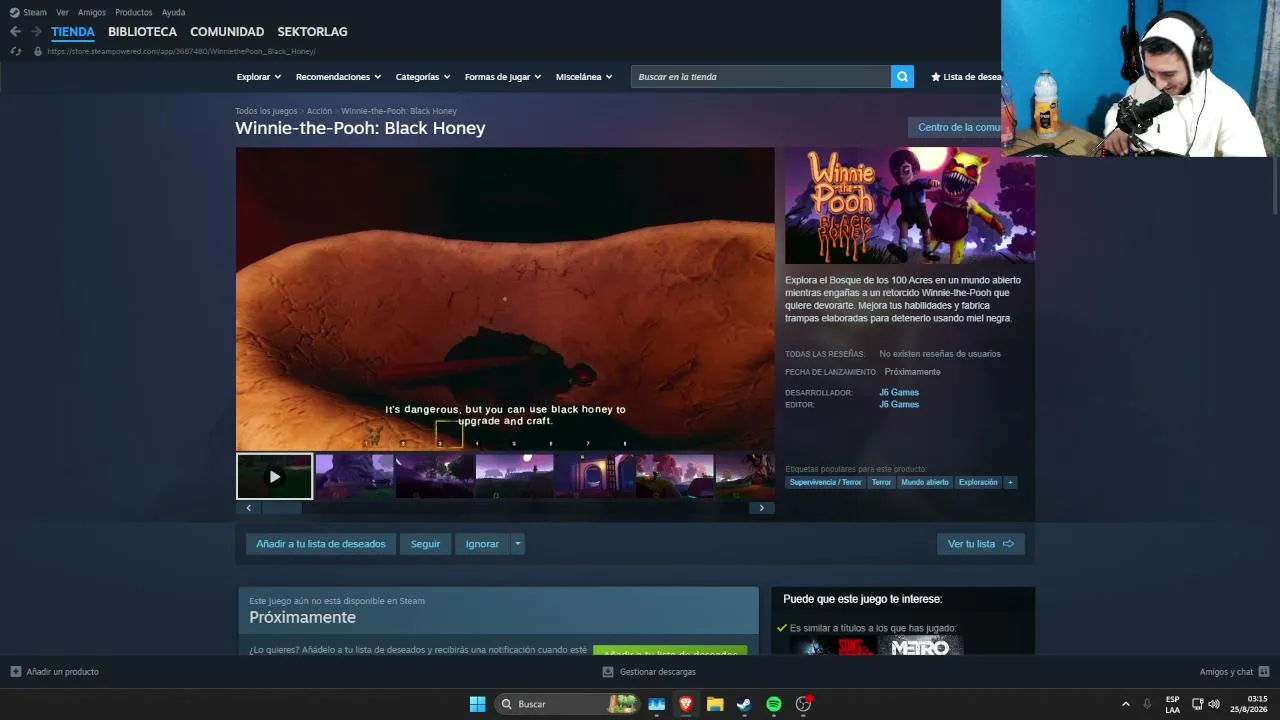The height and width of the screenshot is (720, 1280).
Task: Click the plus icon to add more tags
Action: (x=1010, y=482)
